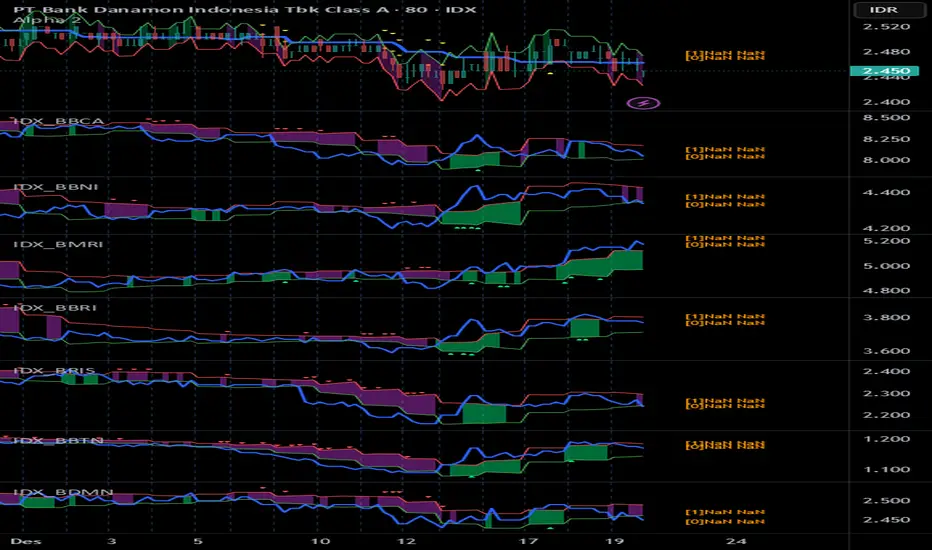
Task: Click price level 3.800 in BBRI pane
Action: tap(886, 318)
